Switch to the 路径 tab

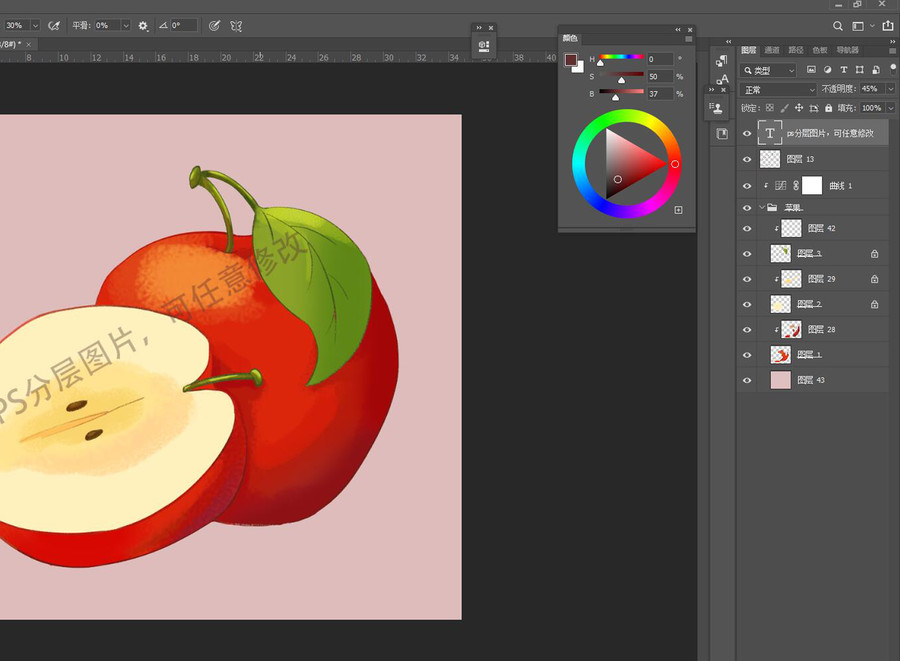coord(796,50)
